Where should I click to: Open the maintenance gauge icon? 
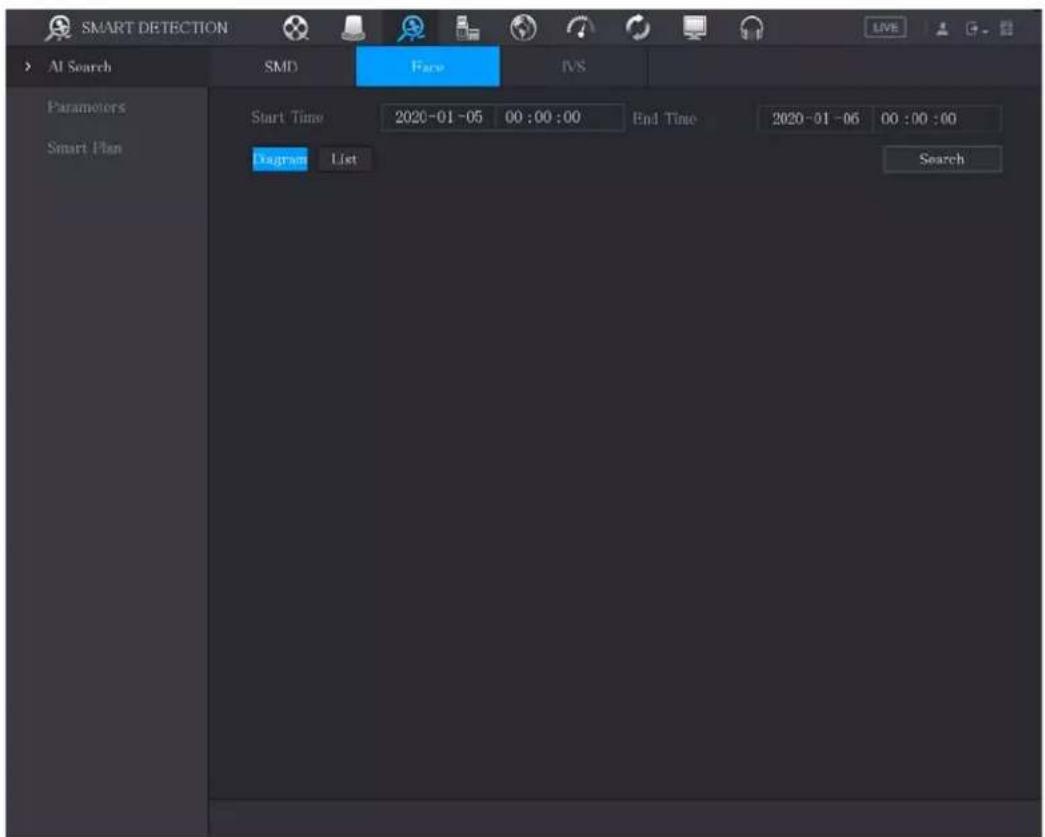580,28
